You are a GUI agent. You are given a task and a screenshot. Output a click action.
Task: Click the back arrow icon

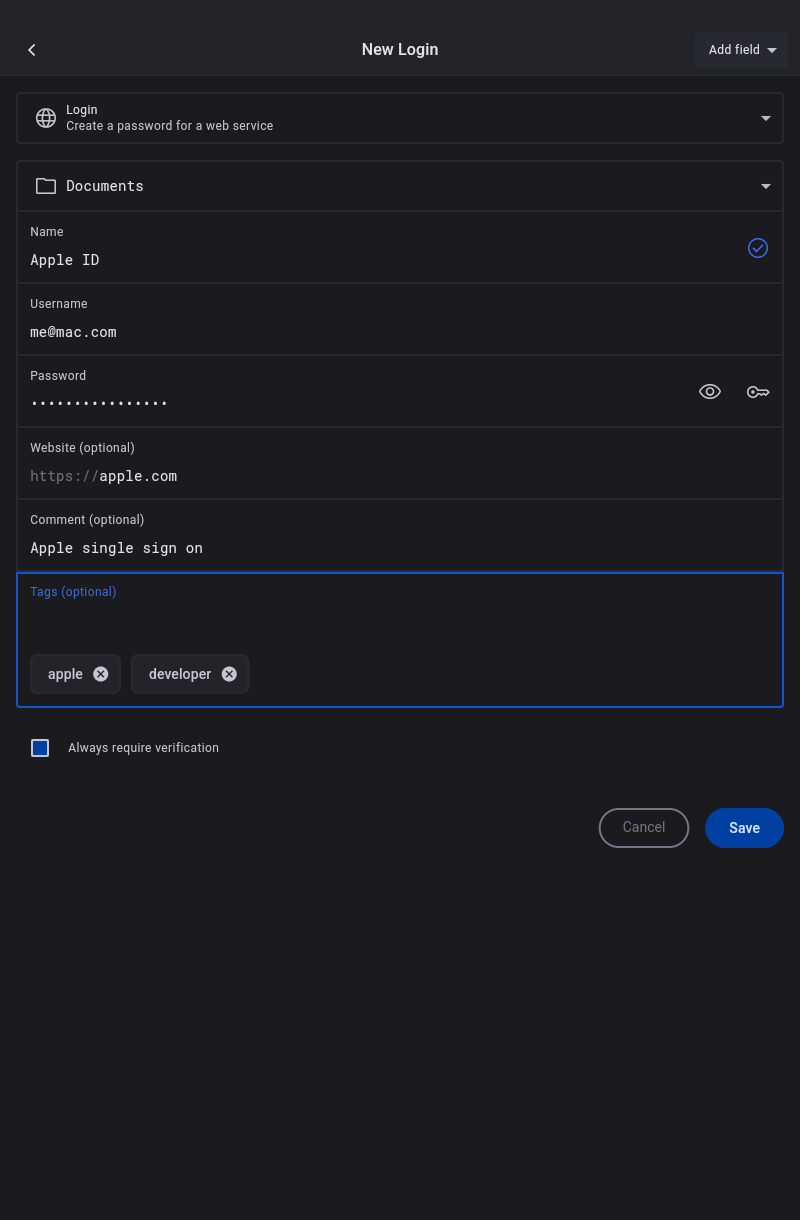click(x=32, y=50)
